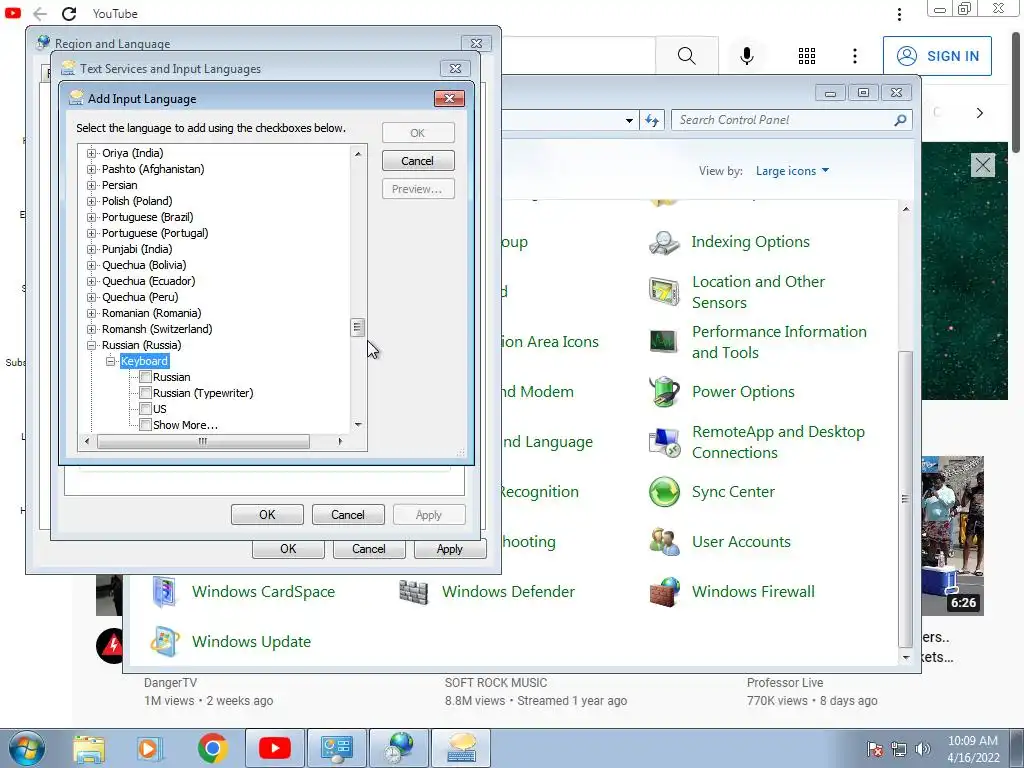1024x768 pixels.
Task: Expand the Oriya (India) tree node
Action: click(91, 153)
